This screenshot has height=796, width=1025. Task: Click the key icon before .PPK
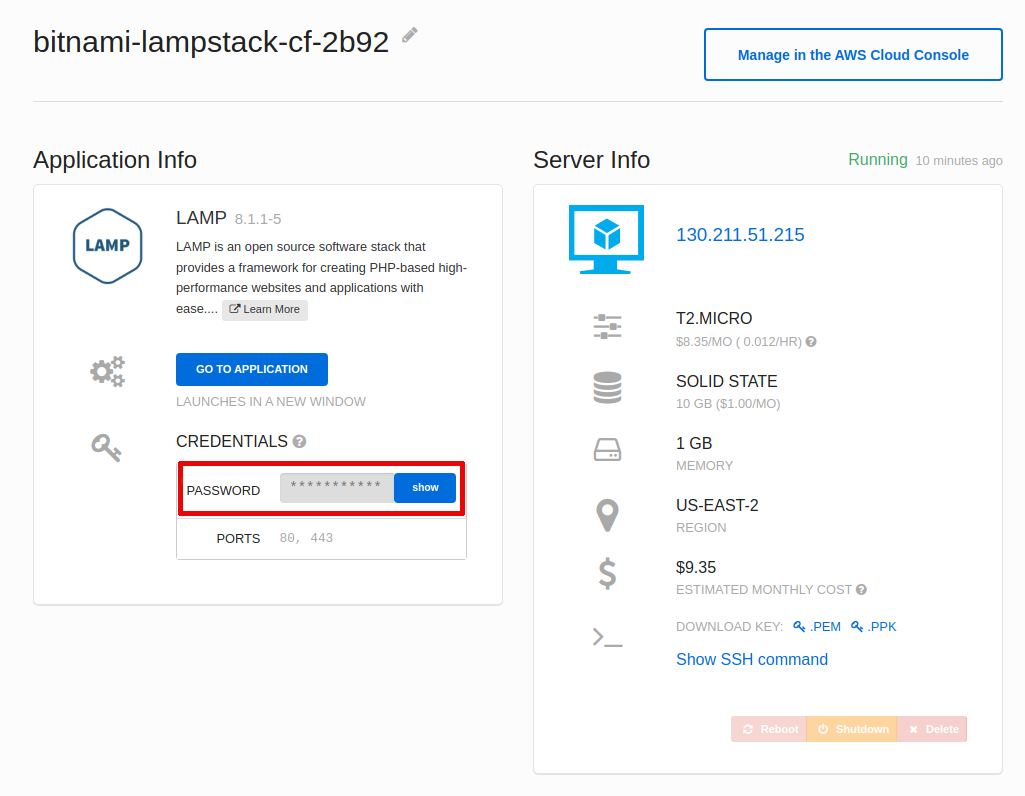(856, 627)
